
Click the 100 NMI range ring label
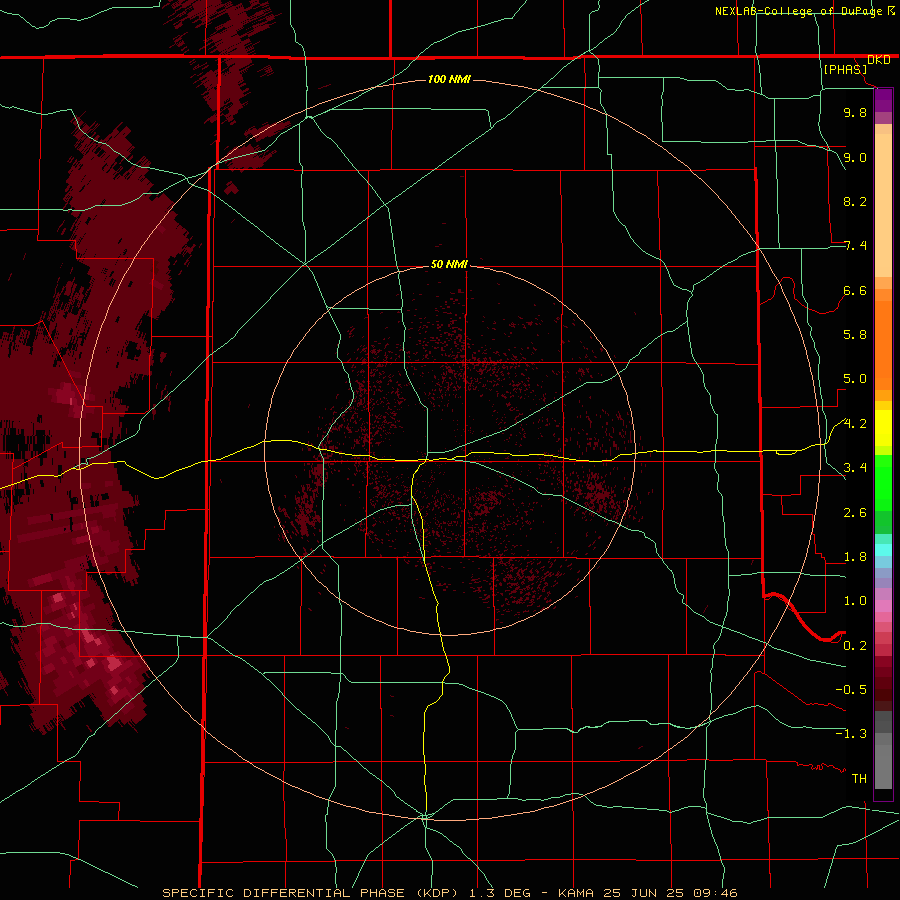point(449,79)
